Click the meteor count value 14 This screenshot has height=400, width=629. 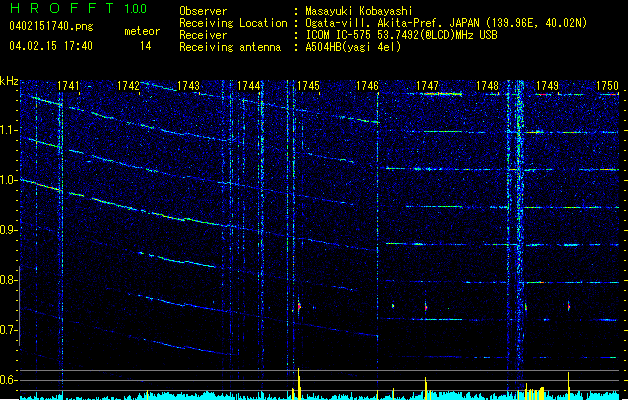click(x=146, y=46)
